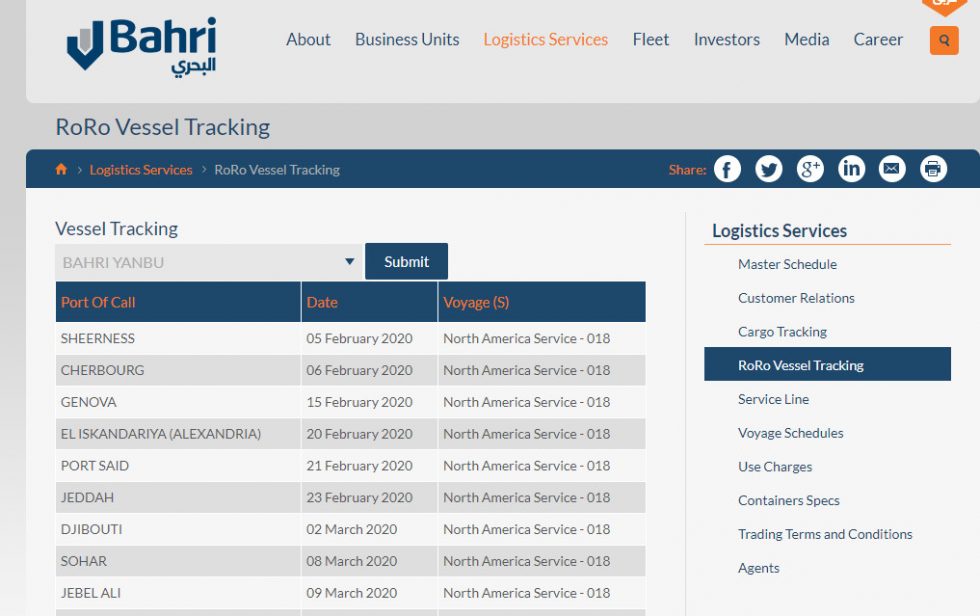Click the GENOVA port cell
This screenshot has height=616, width=980.
(178, 402)
